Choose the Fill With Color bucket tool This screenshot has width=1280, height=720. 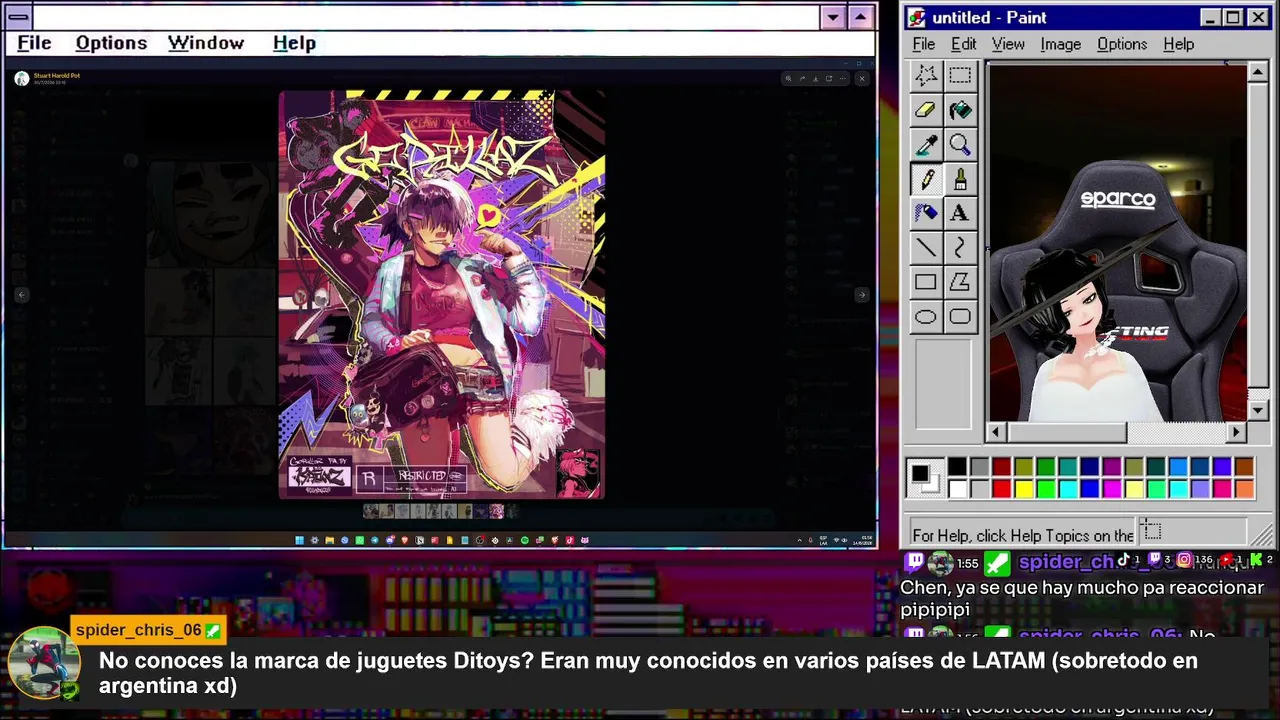click(960, 111)
